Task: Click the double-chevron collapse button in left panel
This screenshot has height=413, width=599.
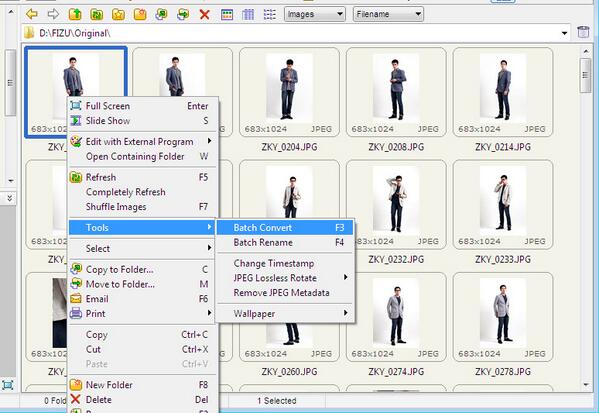Action: click(9, 198)
